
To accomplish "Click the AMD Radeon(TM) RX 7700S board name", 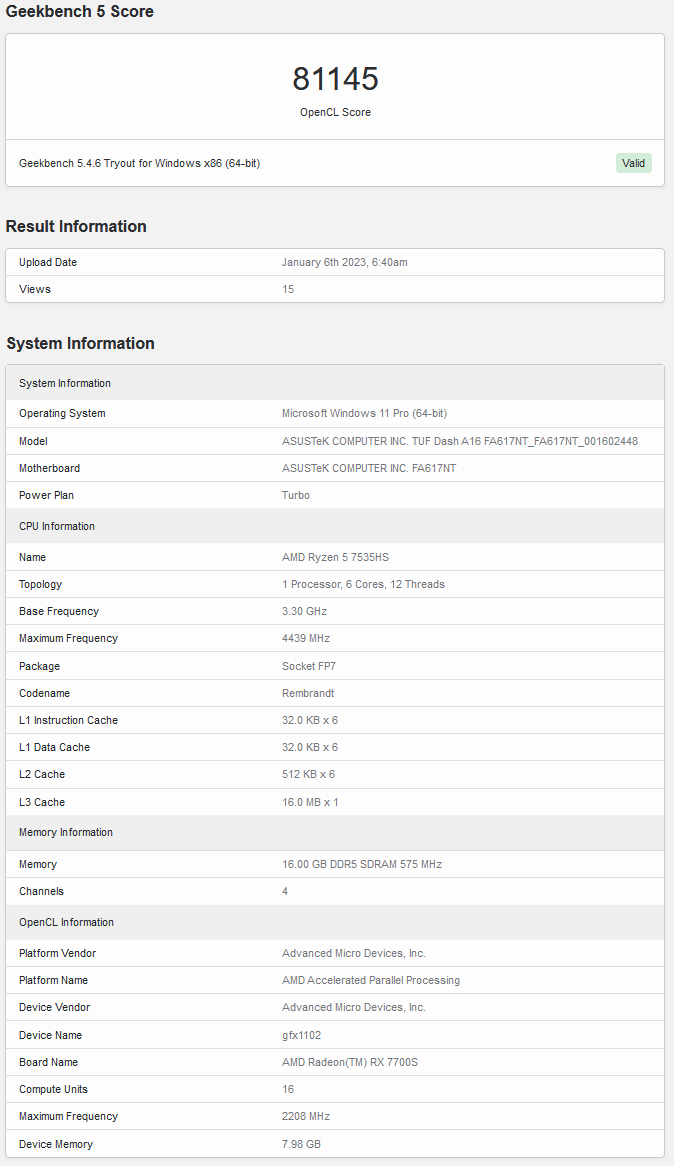I will (349, 1062).
